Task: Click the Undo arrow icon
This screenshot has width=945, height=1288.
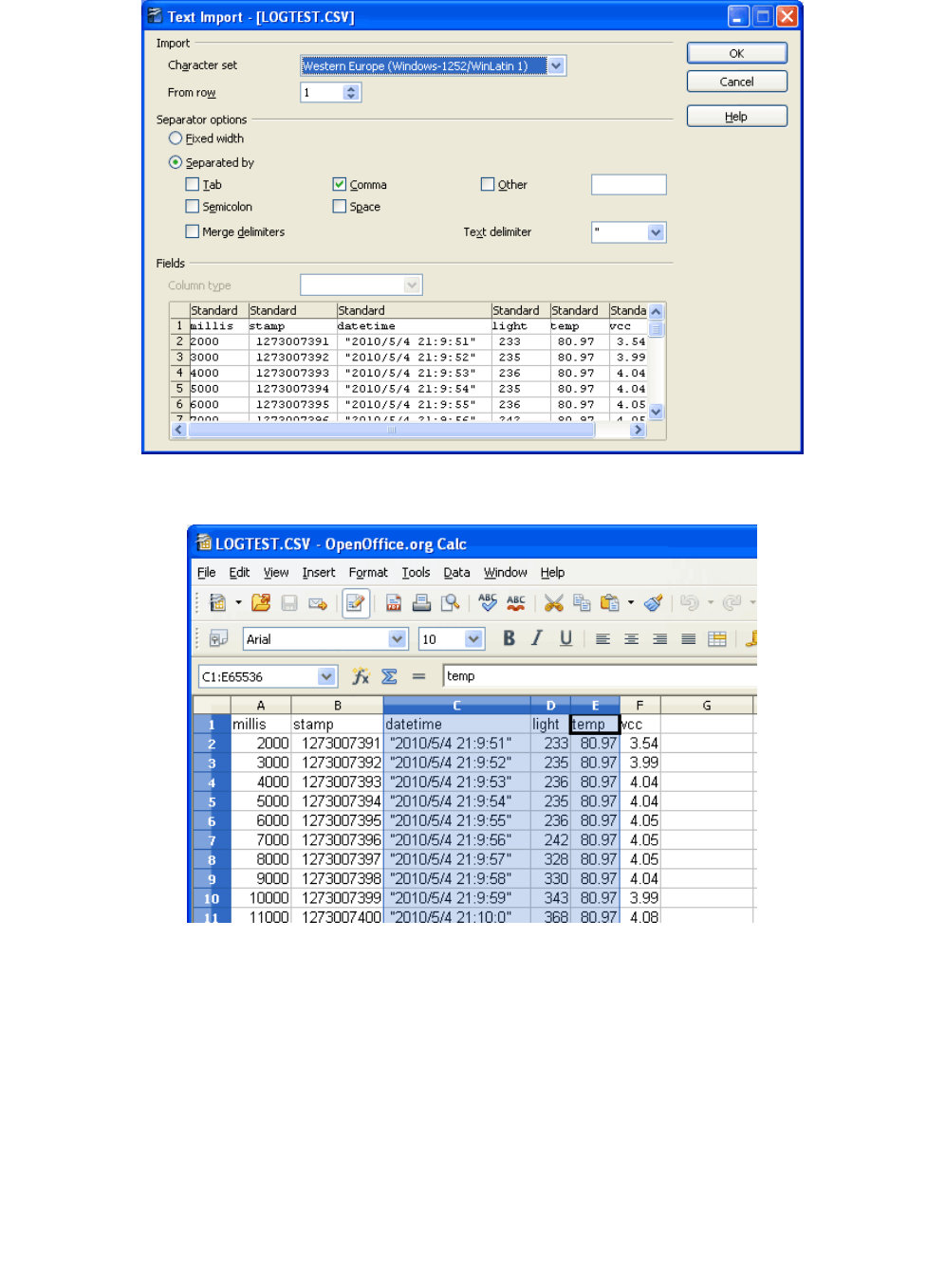Action: [690, 602]
